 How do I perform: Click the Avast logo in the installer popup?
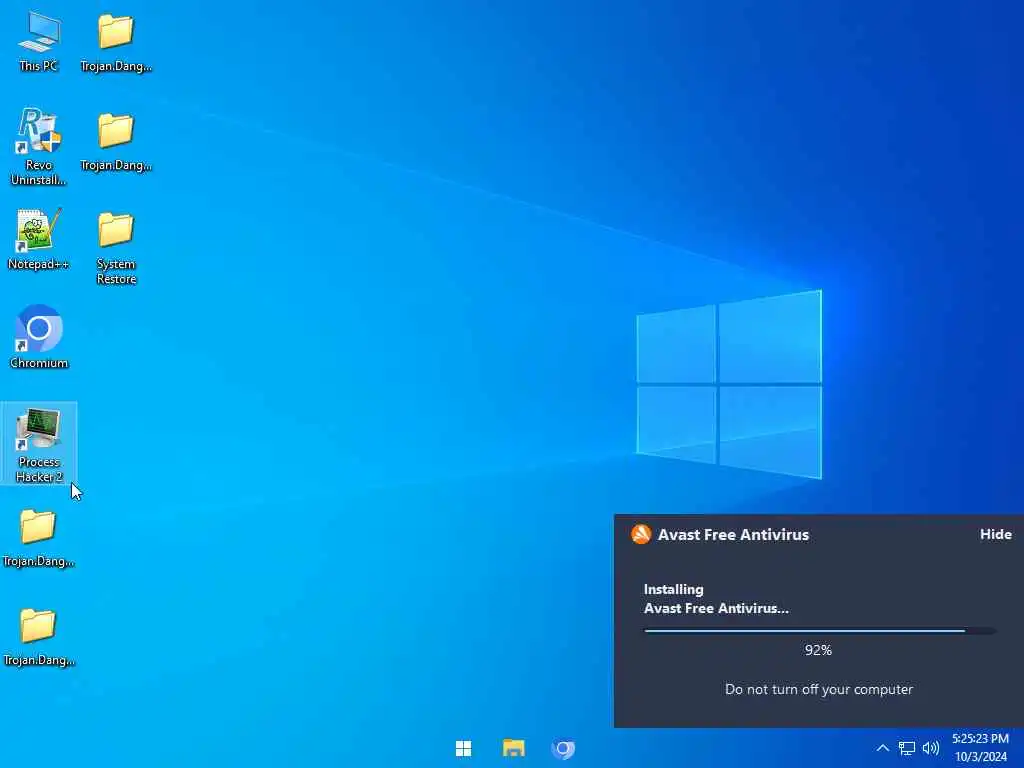point(641,534)
